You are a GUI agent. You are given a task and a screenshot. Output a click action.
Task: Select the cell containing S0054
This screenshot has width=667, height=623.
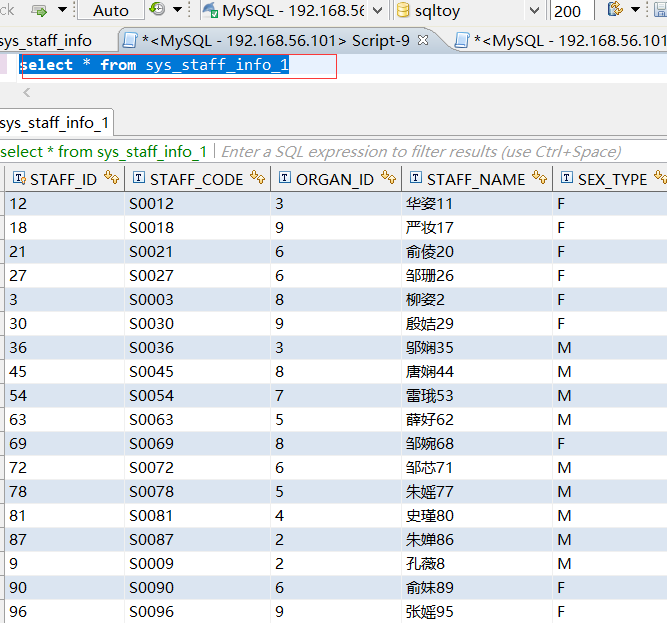point(152,396)
